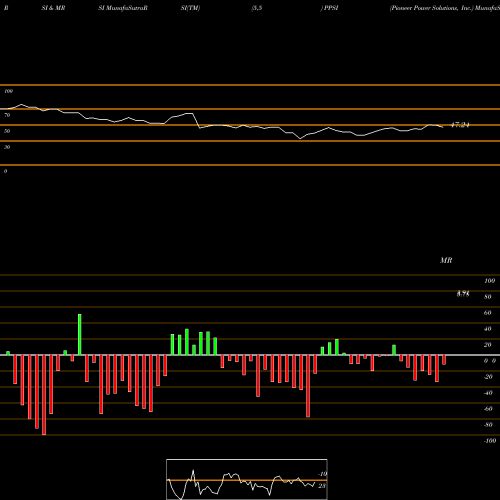Click the -40 label on MR axis

[488, 393]
